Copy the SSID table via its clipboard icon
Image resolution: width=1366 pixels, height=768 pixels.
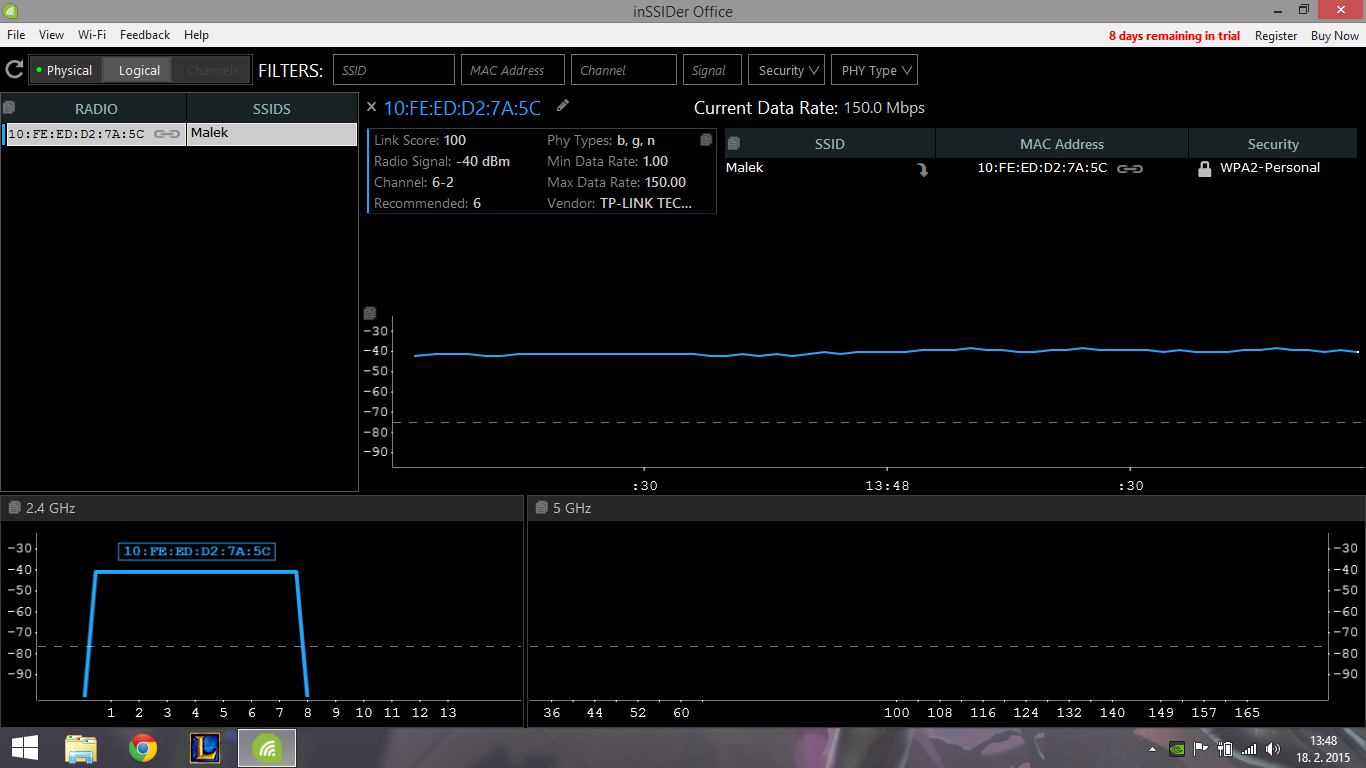pyautogui.click(x=733, y=143)
